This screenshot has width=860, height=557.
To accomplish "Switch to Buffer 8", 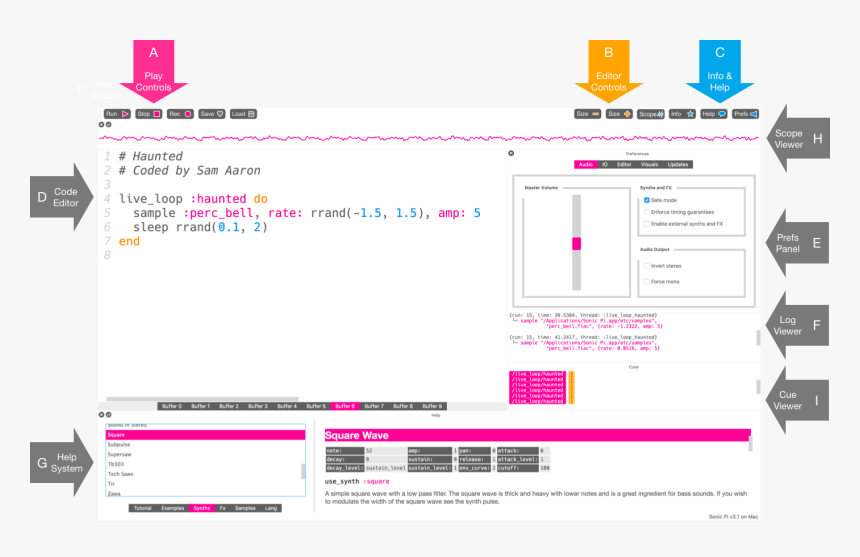I will (403, 406).
